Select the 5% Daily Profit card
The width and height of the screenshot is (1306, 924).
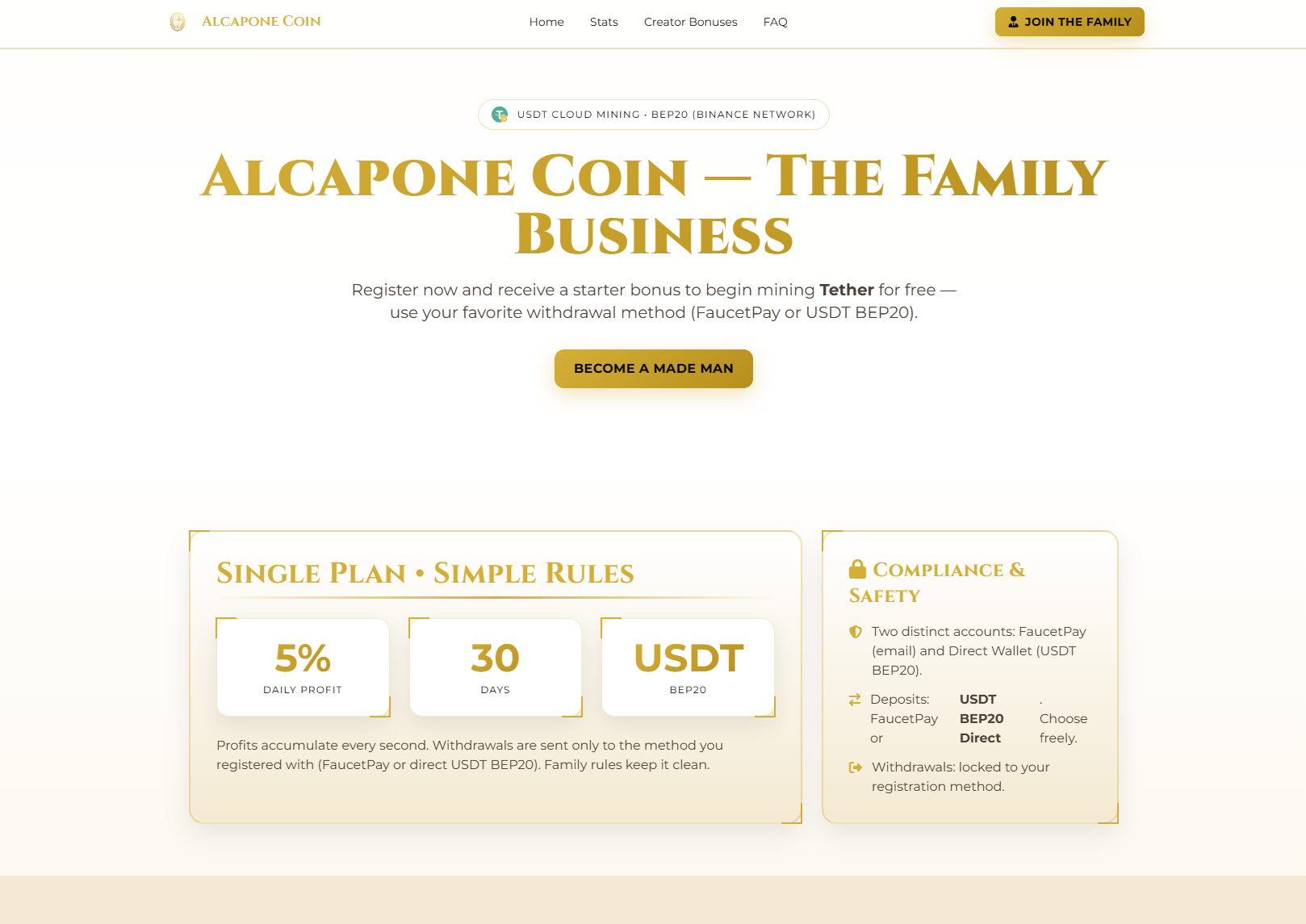(x=303, y=667)
